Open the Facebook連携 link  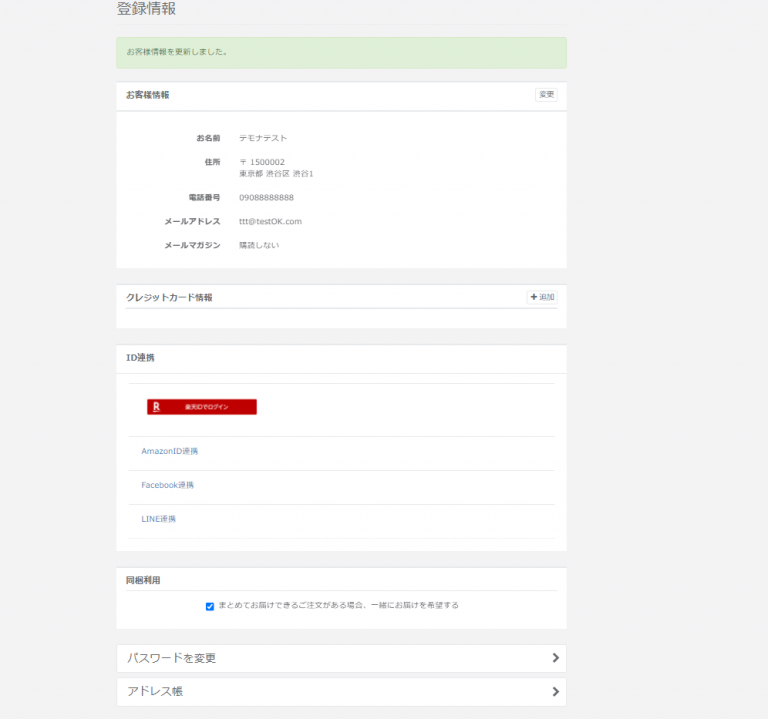click(x=168, y=485)
